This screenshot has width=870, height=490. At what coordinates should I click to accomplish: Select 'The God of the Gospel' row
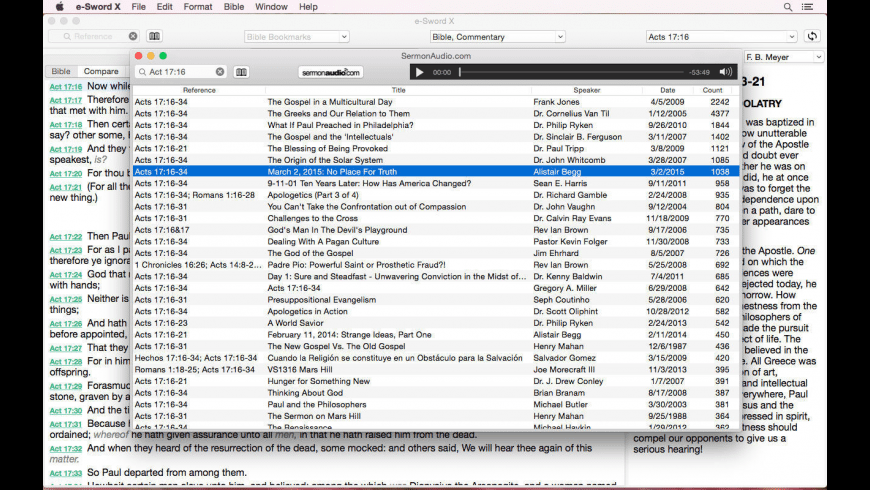(436, 254)
